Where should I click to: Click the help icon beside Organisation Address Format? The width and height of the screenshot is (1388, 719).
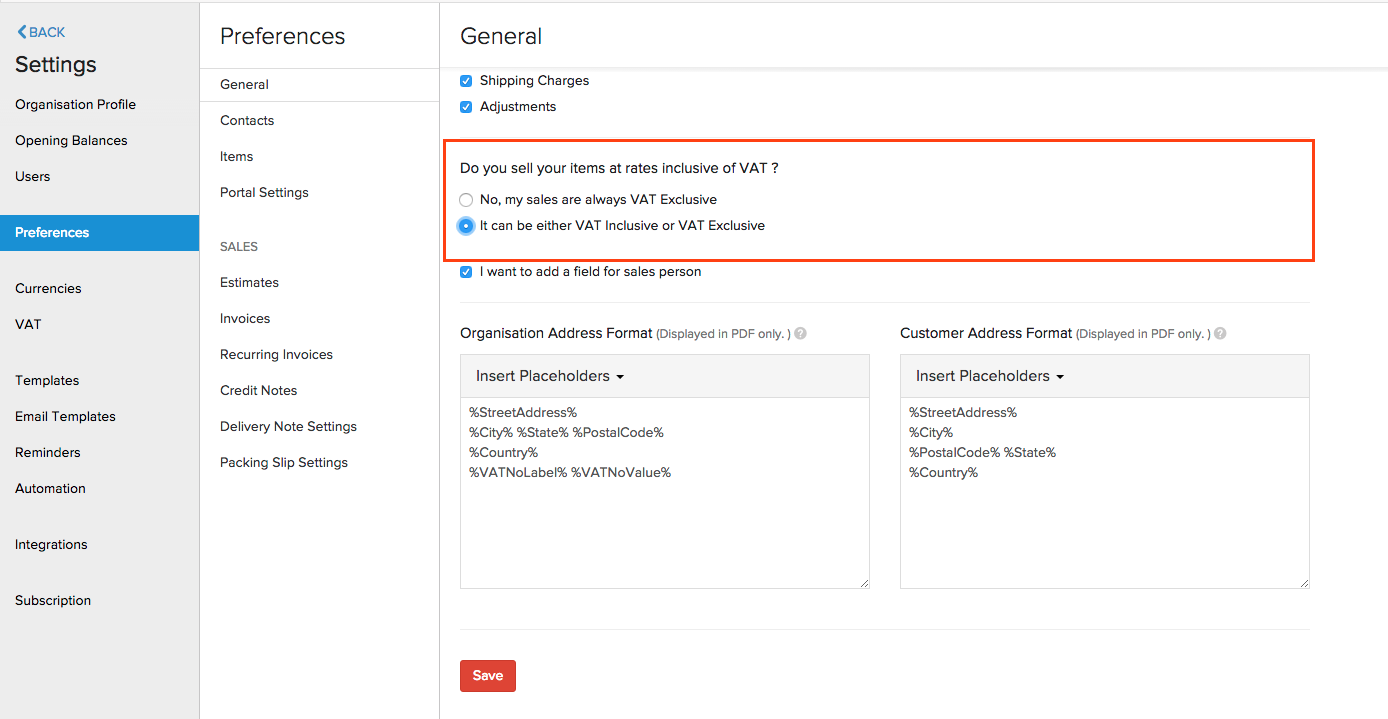pyautogui.click(x=800, y=334)
